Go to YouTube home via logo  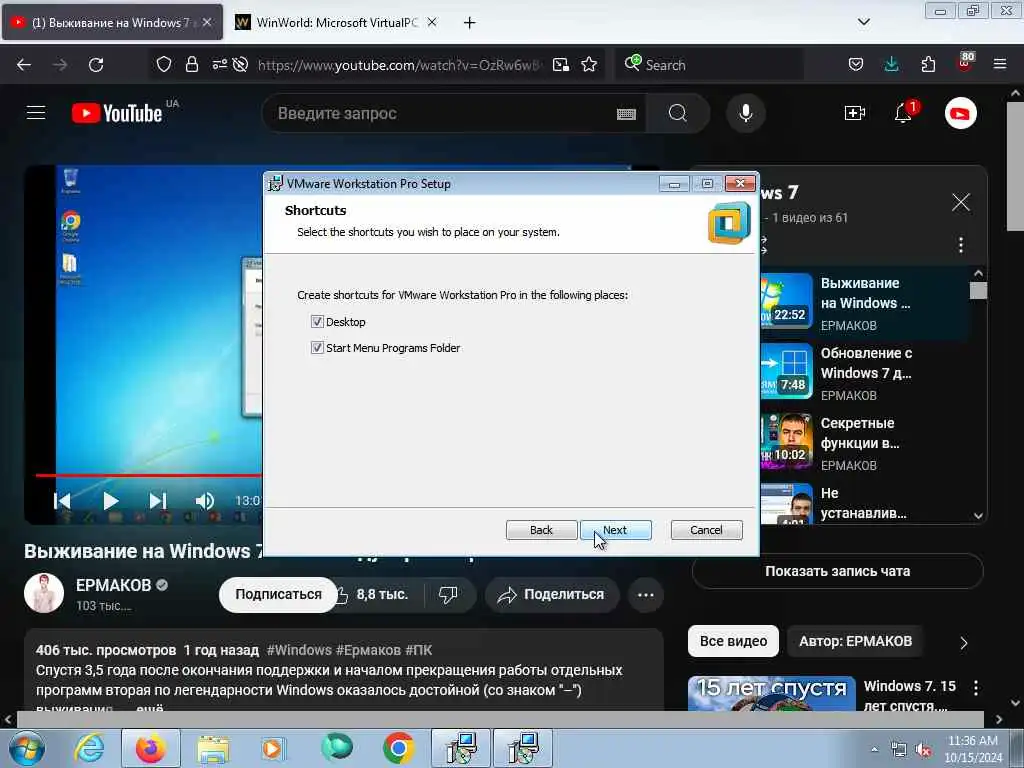118,113
